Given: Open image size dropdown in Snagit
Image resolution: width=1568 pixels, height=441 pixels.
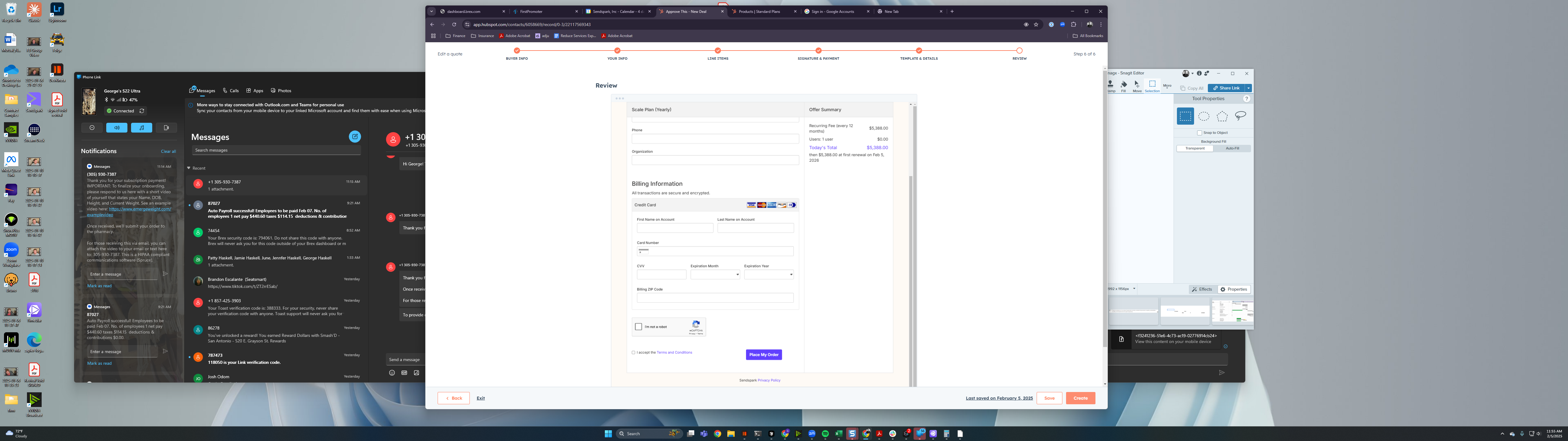Looking at the screenshot, I should click(x=1134, y=289).
